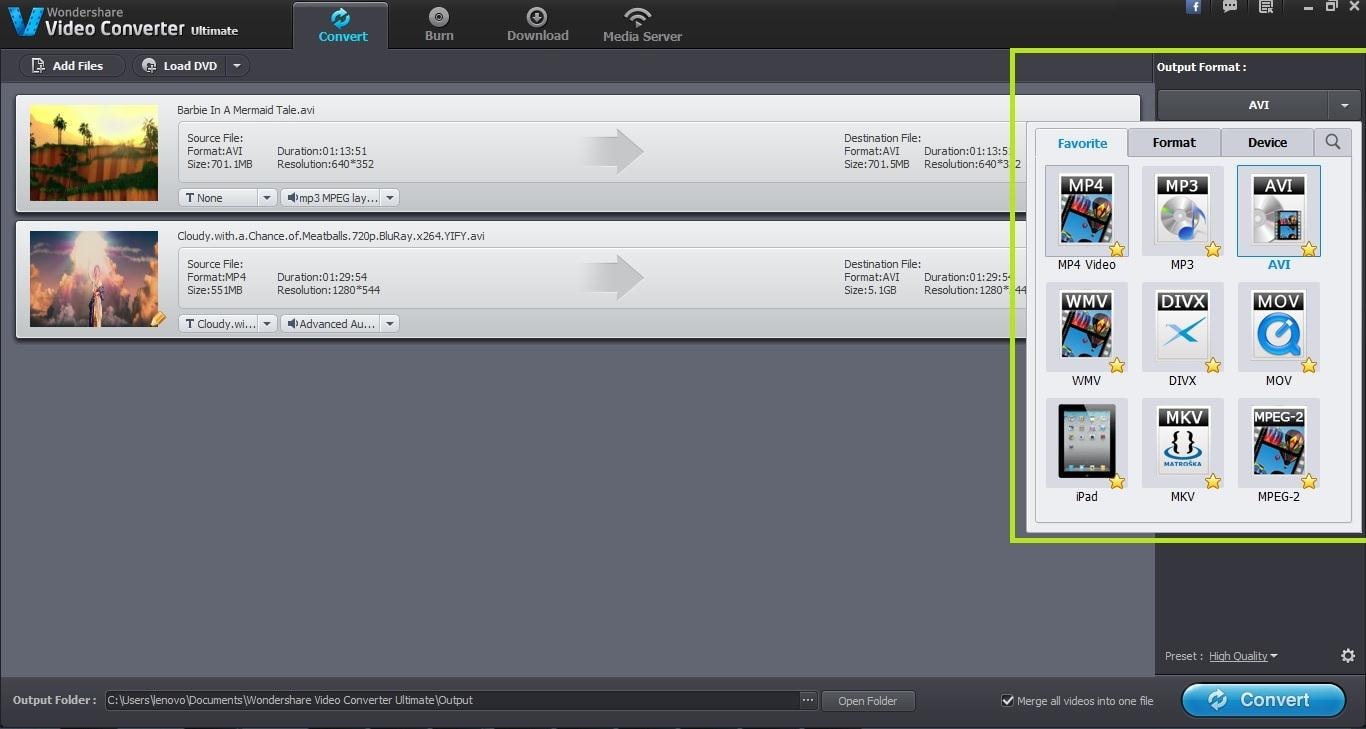
Task: Pick the WMV format icon
Action: [x=1086, y=328]
